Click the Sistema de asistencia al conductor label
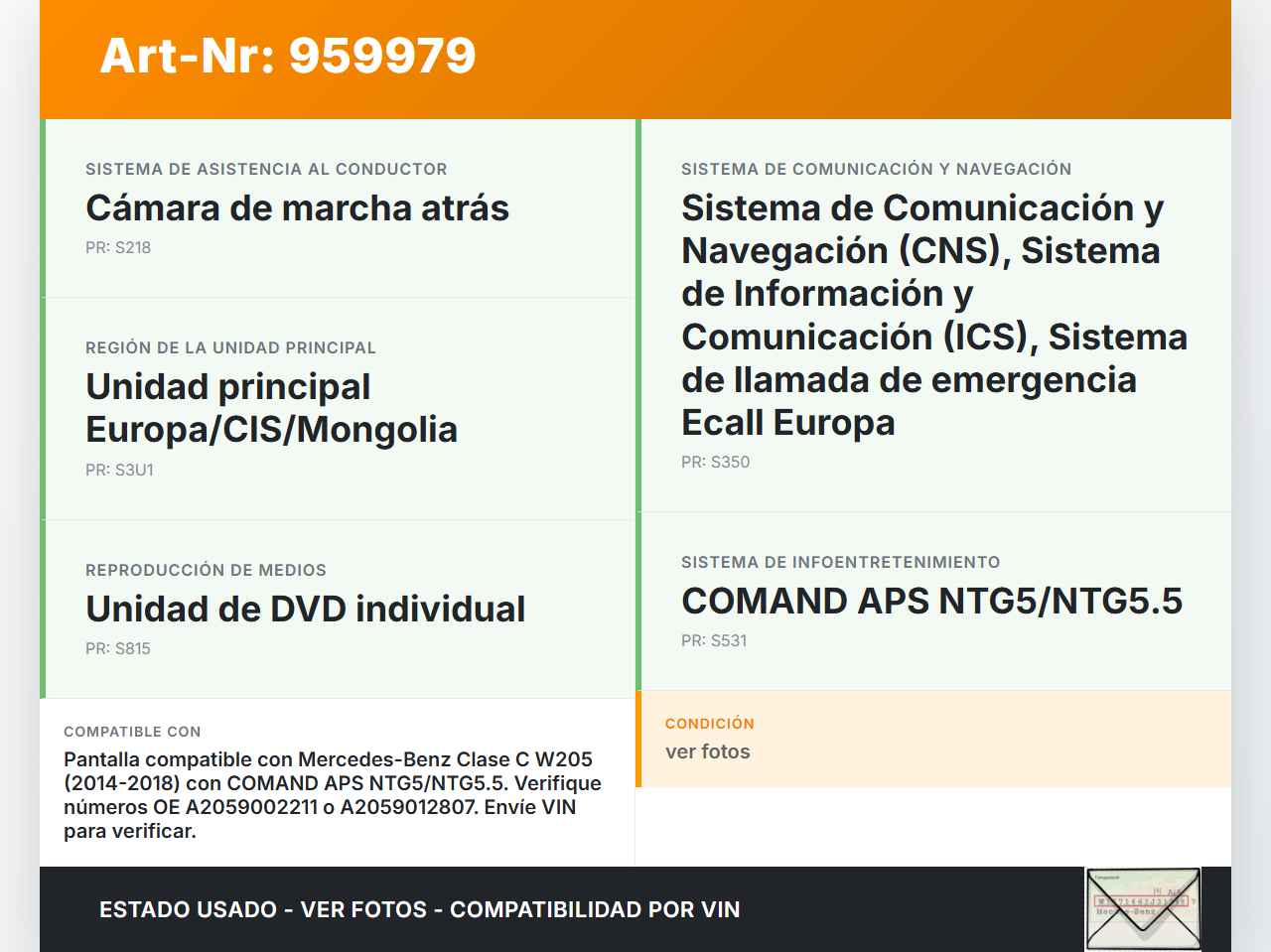The height and width of the screenshot is (952, 1271). [x=266, y=169]
